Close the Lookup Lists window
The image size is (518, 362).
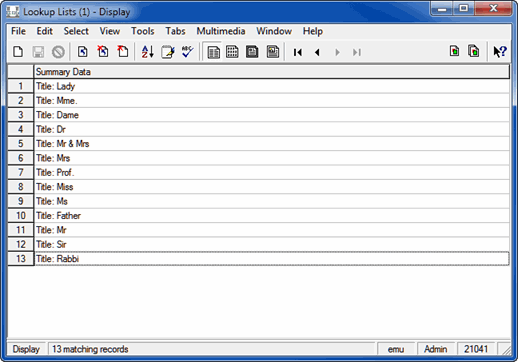[x=493, y=9]
